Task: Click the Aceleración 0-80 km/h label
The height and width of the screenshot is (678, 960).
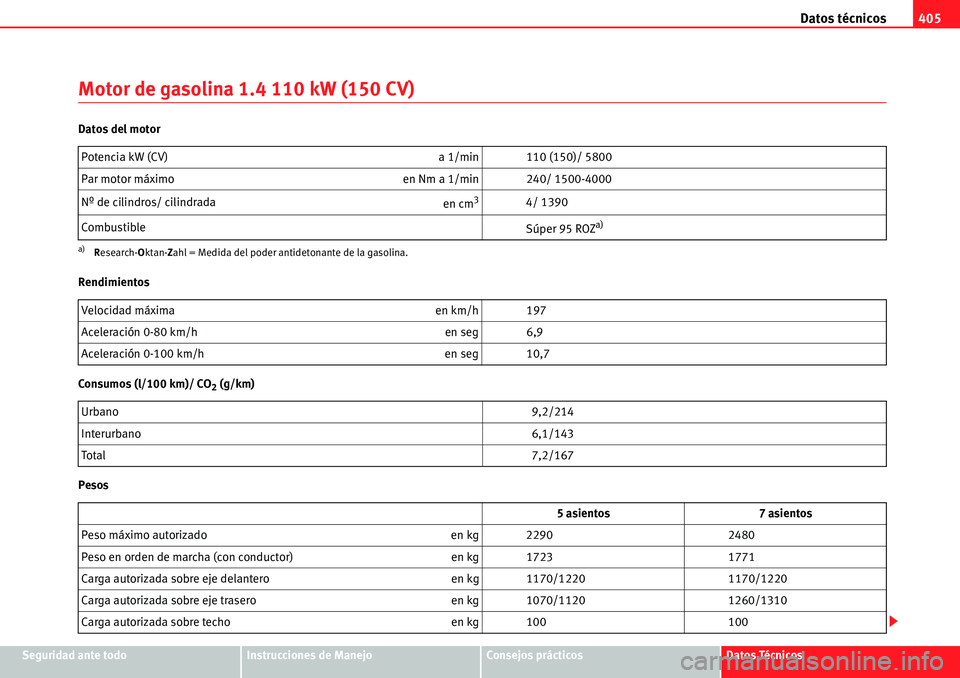Action: 139,332
